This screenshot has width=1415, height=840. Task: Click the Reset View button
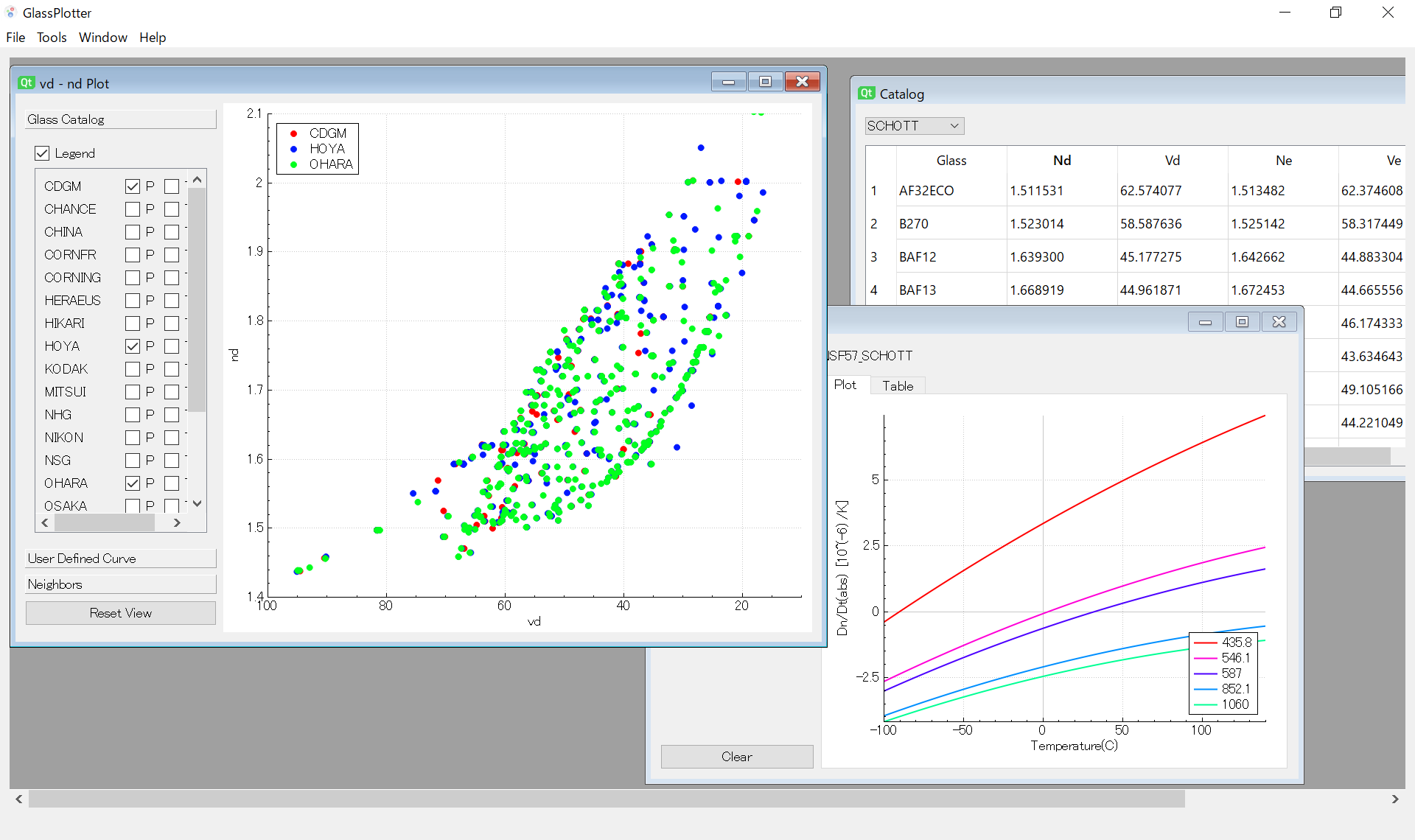point(121,613)
